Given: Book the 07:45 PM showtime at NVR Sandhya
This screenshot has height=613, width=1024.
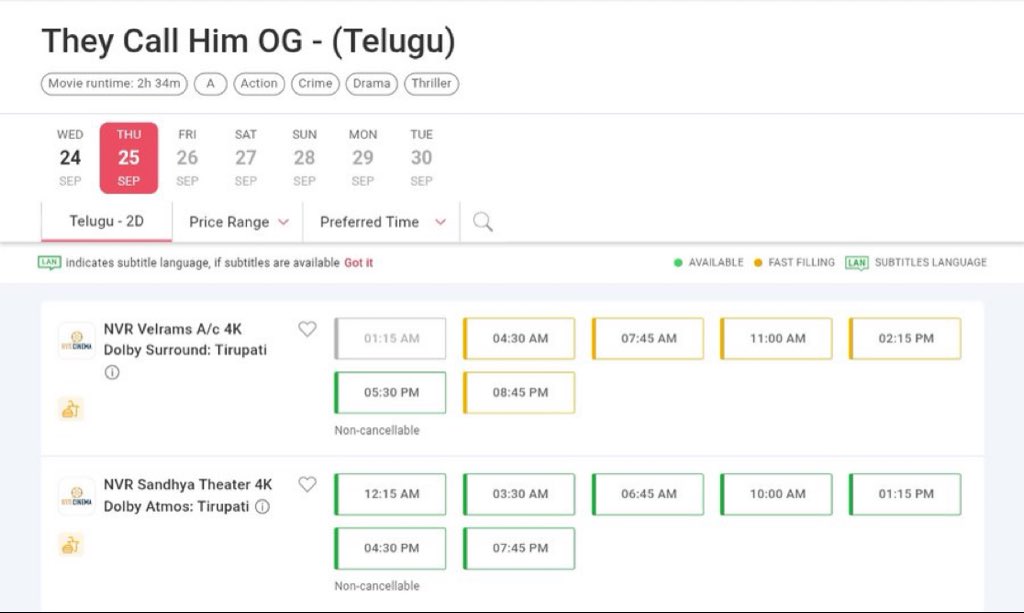Looking at the screenshot, I should pos(519,548).
